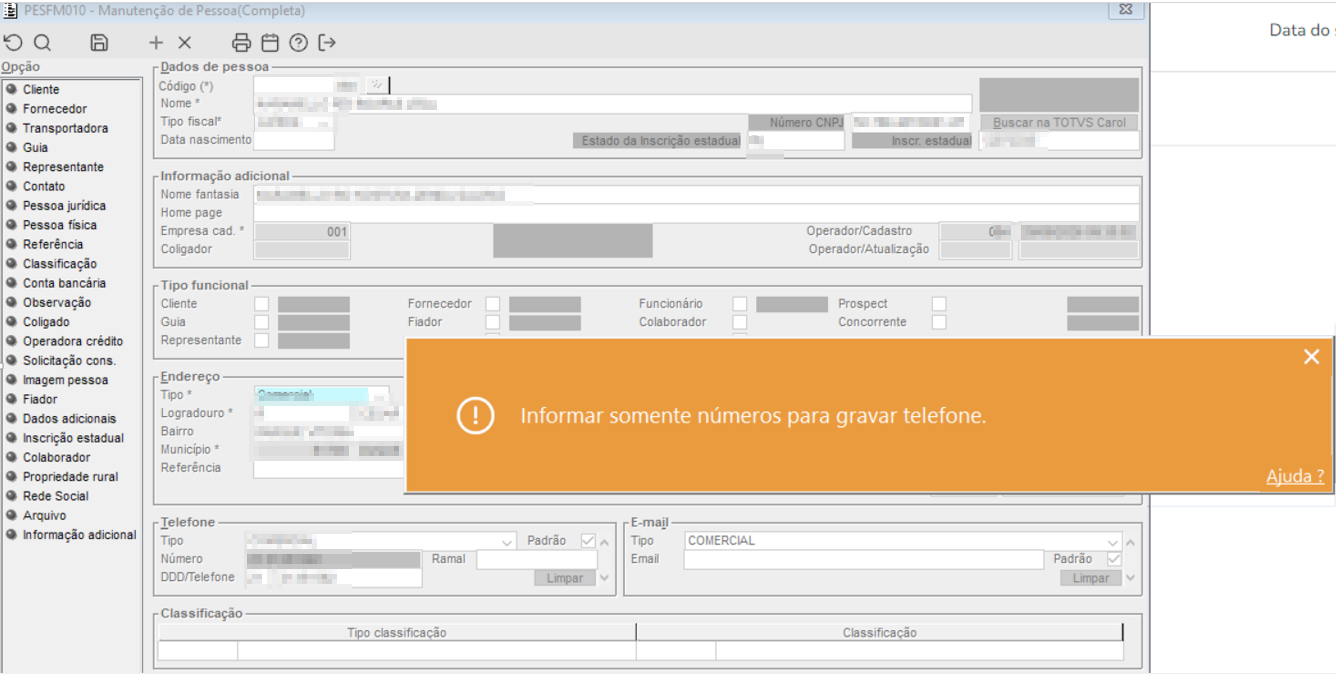Tick the Funcionário checkbox

739,304
